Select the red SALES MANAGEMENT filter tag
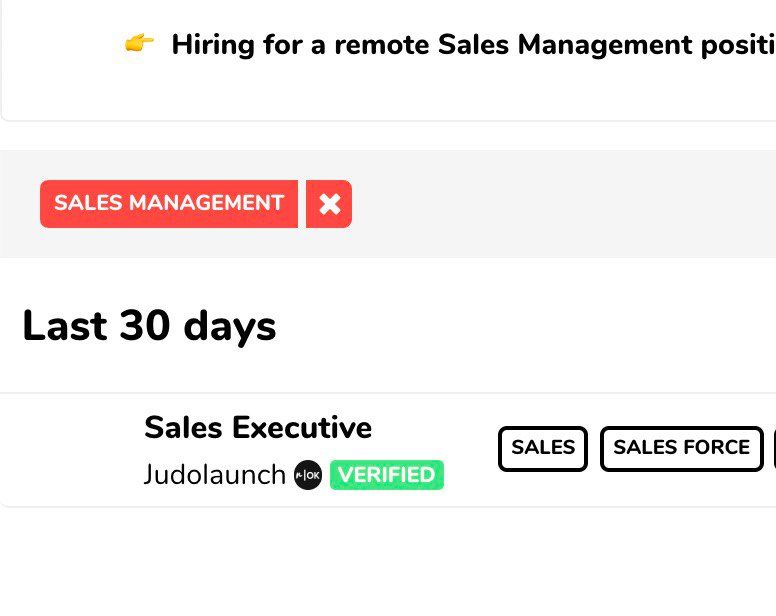Screen dimensions: 776x616 tap(169, 204)
